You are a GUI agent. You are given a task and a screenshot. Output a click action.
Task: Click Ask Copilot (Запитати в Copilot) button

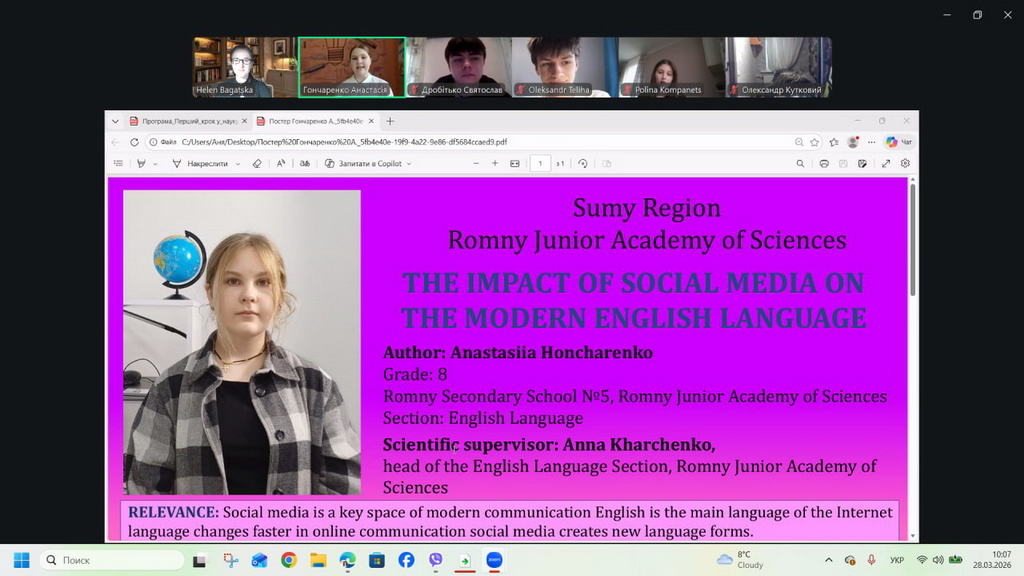[x=363, y=163]
